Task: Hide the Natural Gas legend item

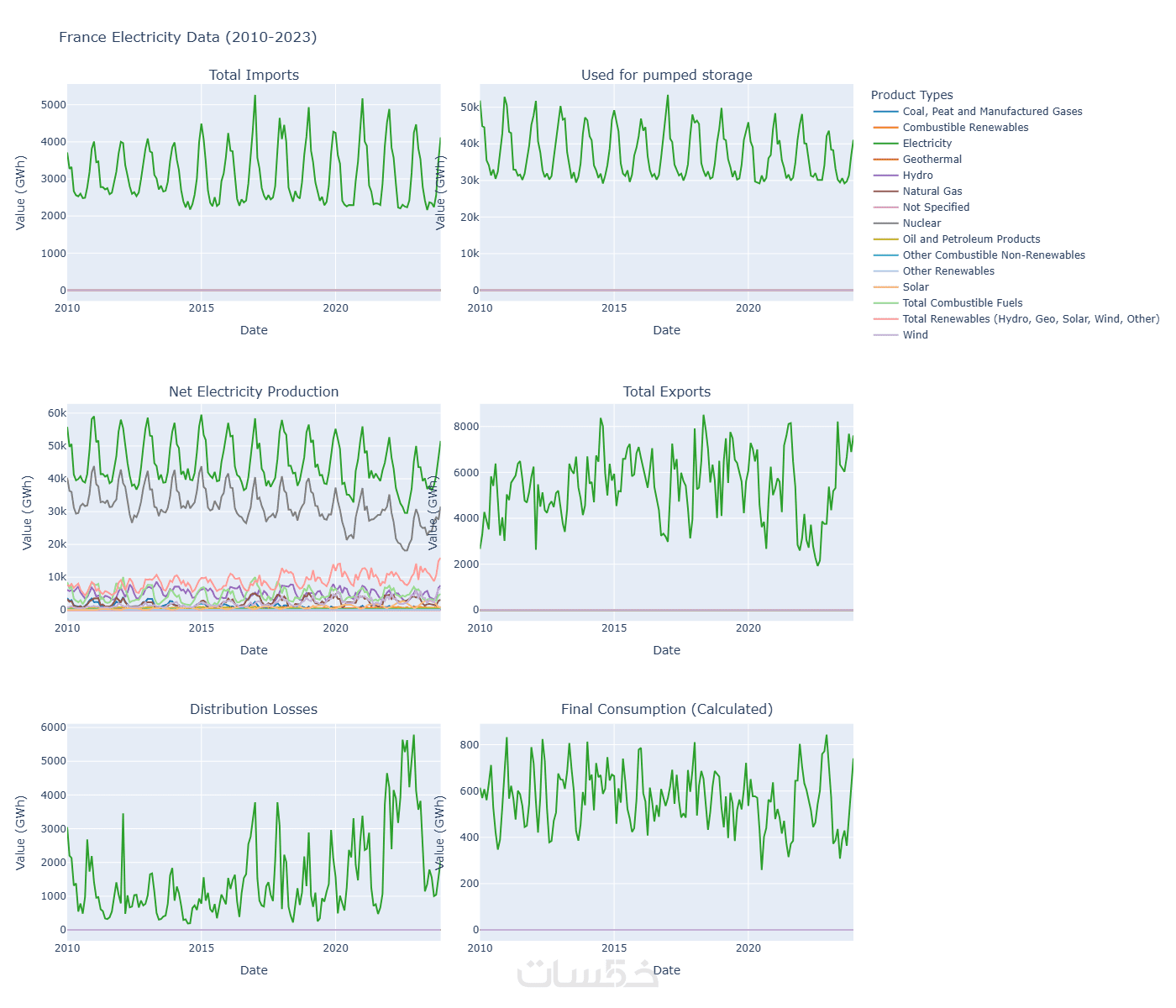Action: (x=932, y=192)
